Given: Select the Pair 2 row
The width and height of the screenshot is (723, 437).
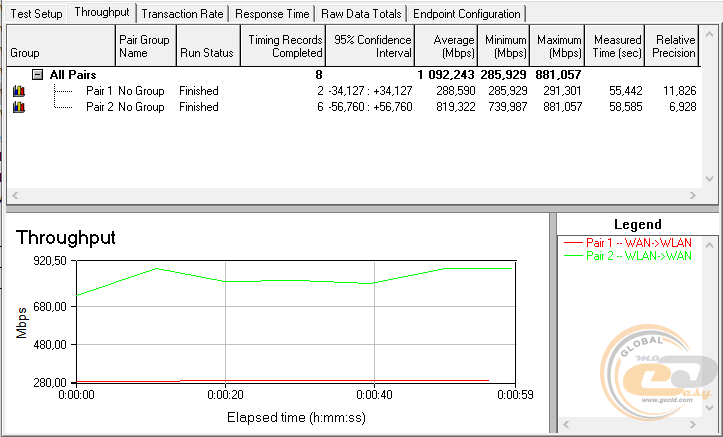Looking at the screenshot, I should pyautogui.click(x=98, y=107).
